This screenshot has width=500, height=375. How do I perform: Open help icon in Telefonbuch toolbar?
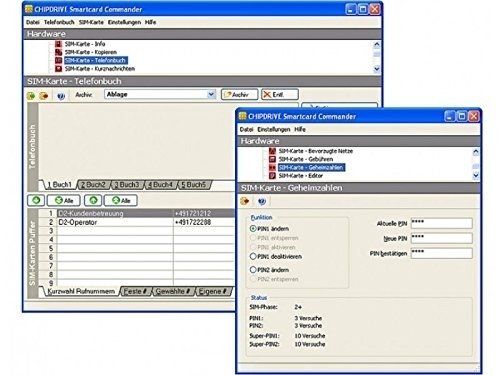tap(61, 96)
